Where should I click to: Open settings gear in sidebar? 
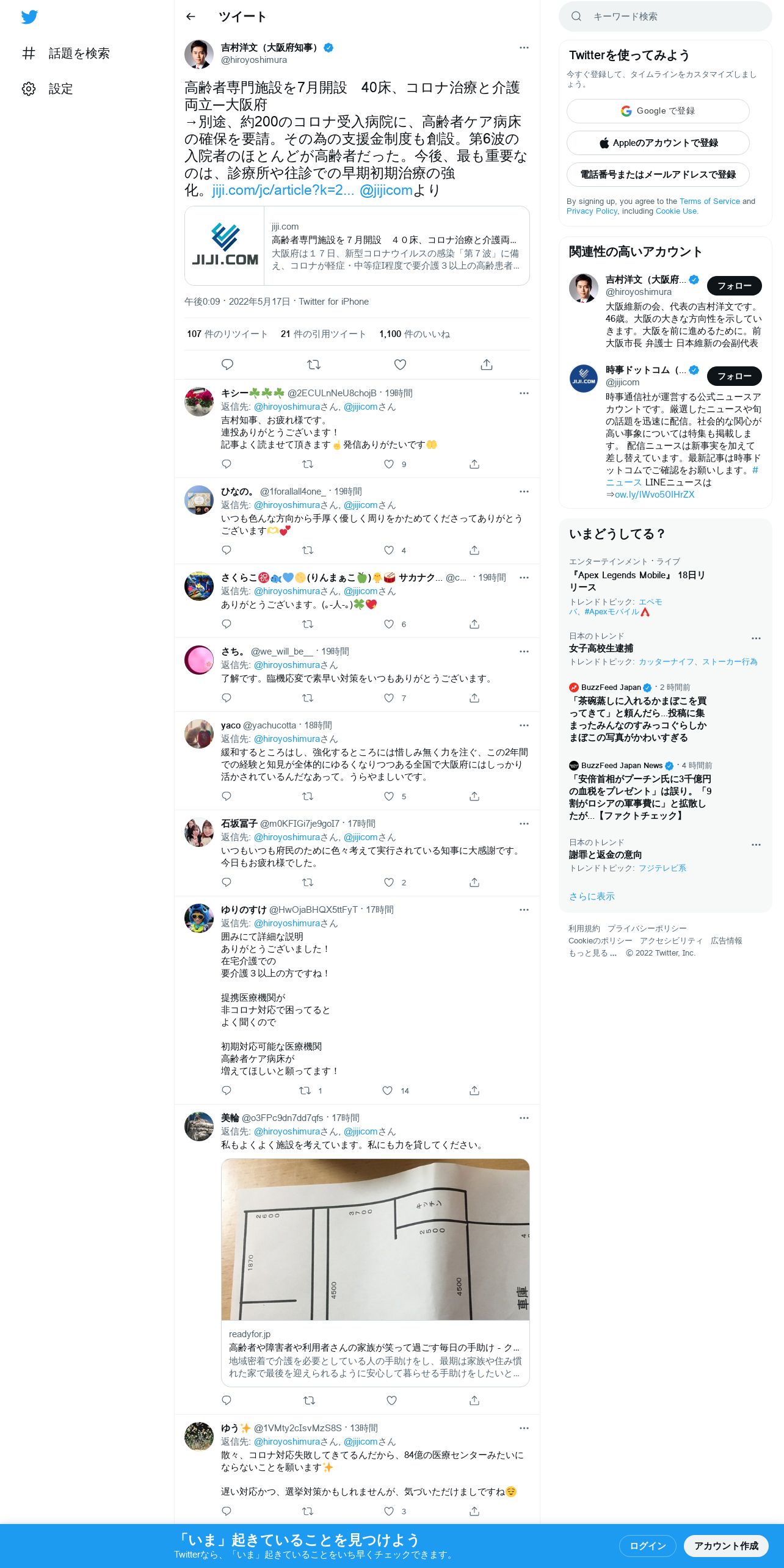(29, 89)
